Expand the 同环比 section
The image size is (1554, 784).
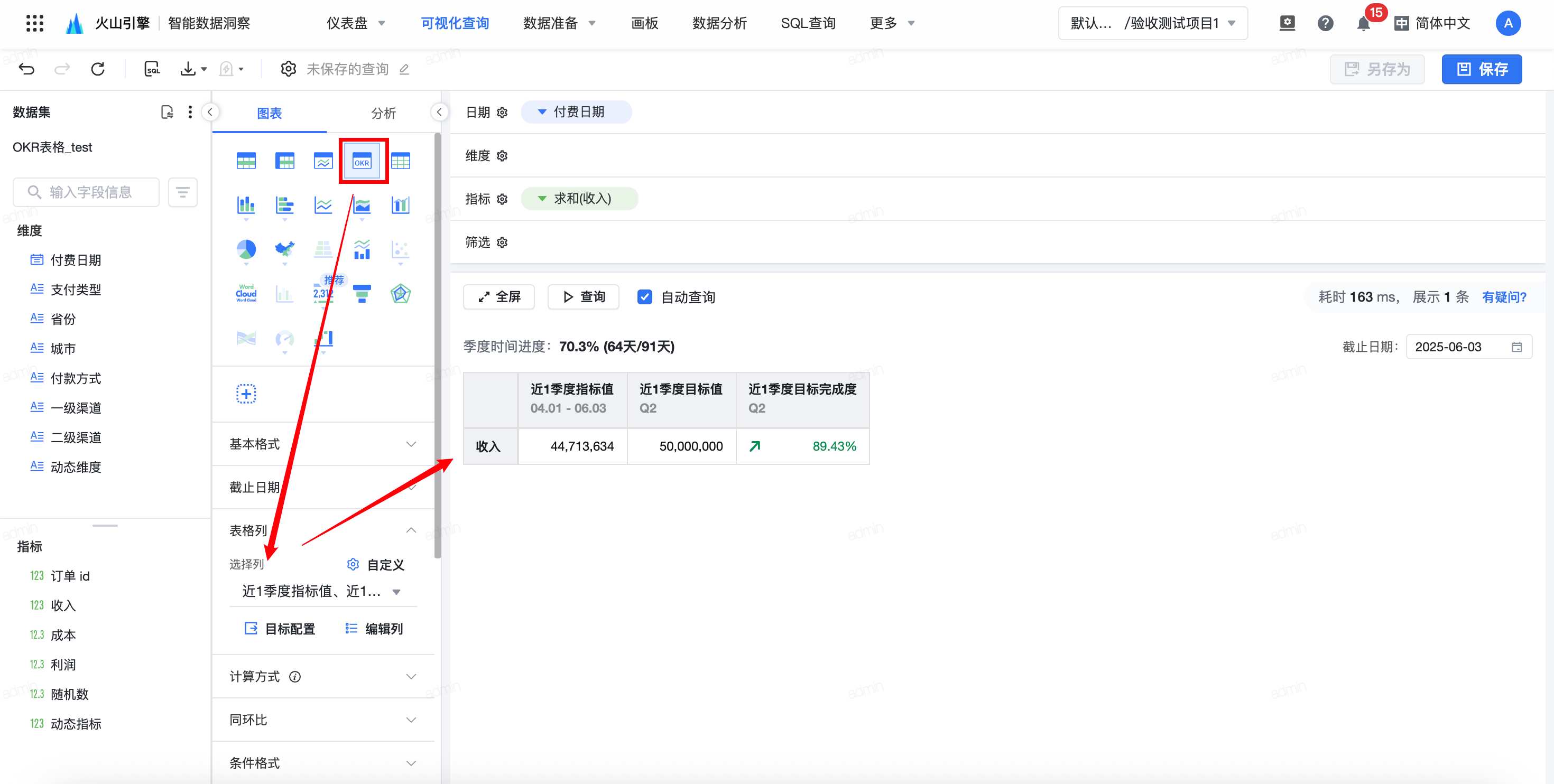coord(323,720)
